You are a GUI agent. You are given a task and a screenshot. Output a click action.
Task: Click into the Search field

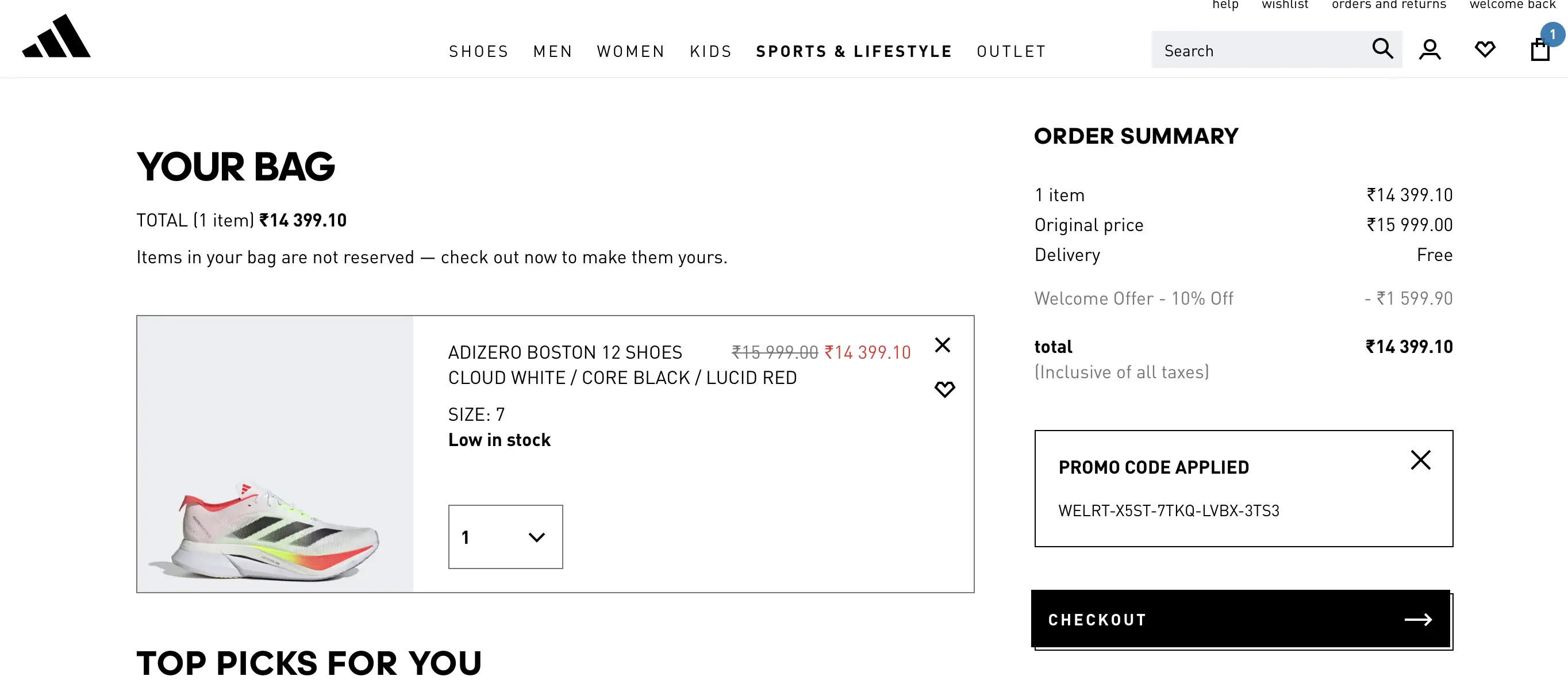pos(1260,51)
